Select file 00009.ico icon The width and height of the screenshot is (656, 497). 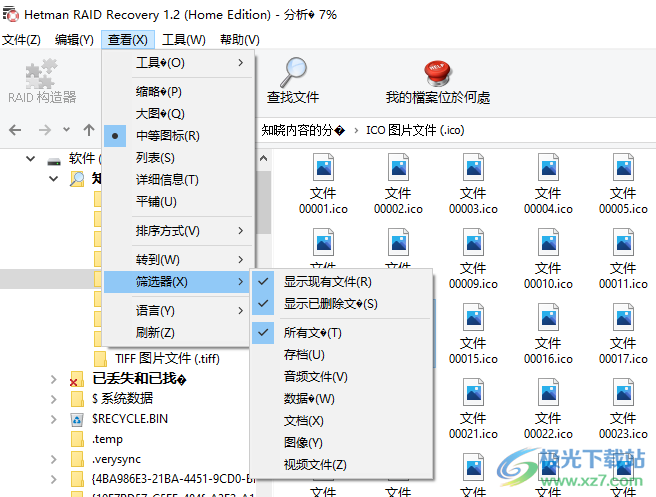pyautogui.click(x=473, y=242)
